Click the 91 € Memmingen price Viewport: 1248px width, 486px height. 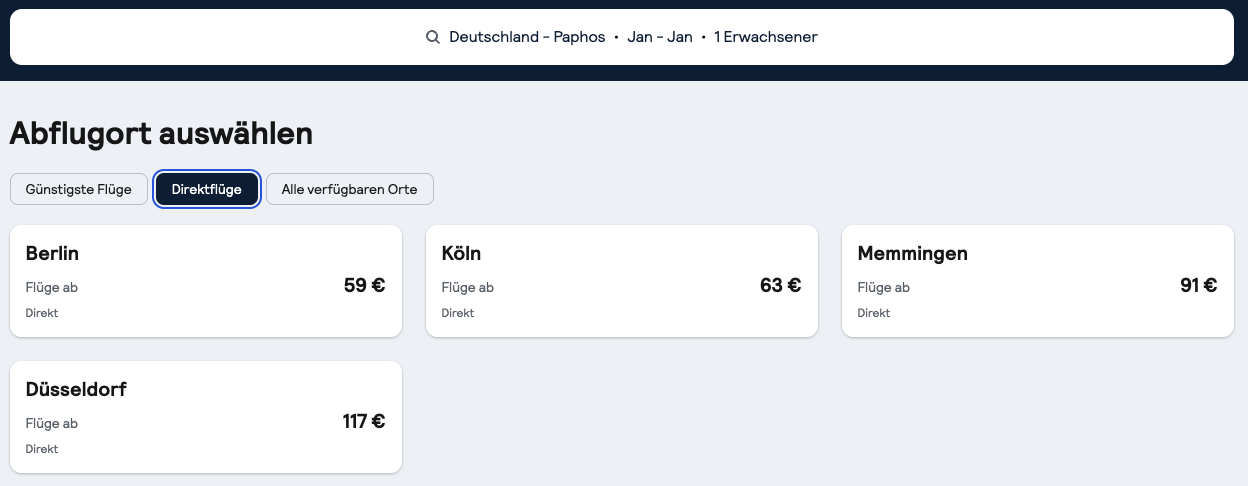(1198, 285)
